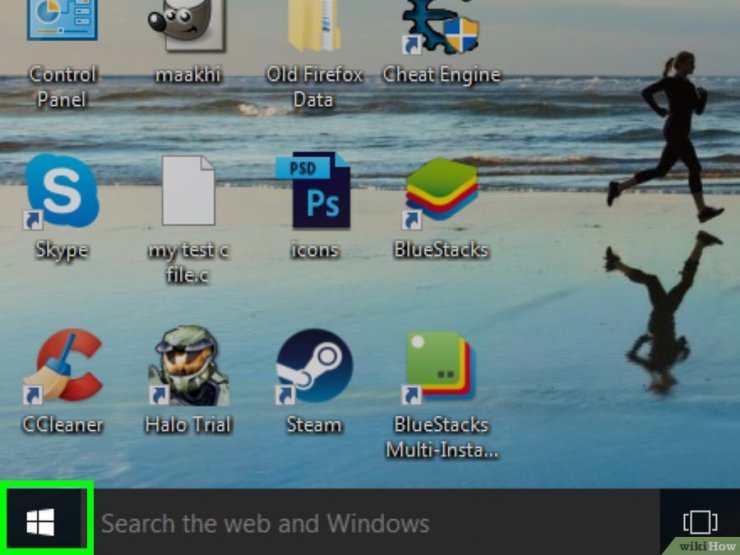The width and height of the screenshot is (740, 555).
Task: Select the BlueStacks Multi-Insta... label
Action: [441, 437]
